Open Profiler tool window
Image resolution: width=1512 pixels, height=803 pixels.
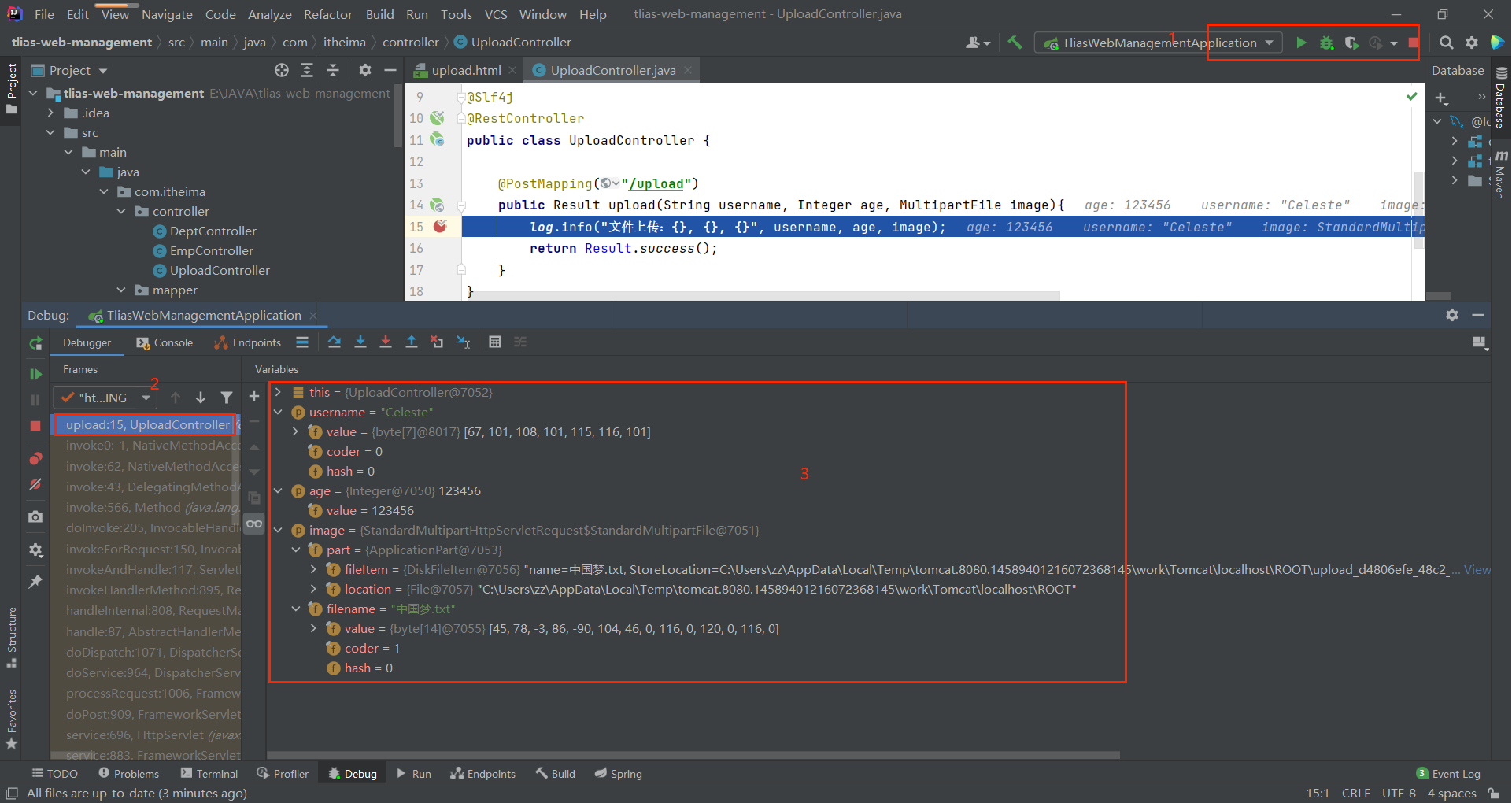point(283,774)
